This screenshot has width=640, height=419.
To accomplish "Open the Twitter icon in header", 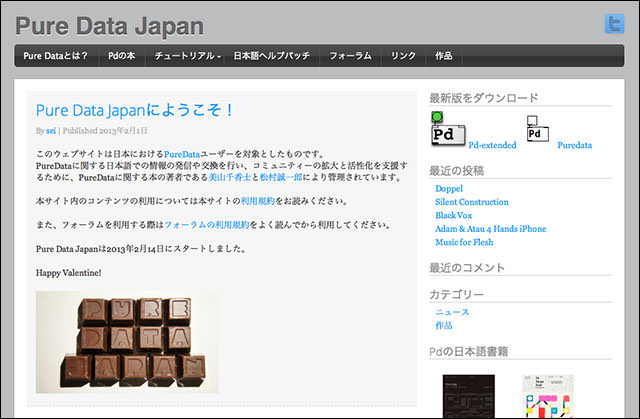I will coord(614,24).
